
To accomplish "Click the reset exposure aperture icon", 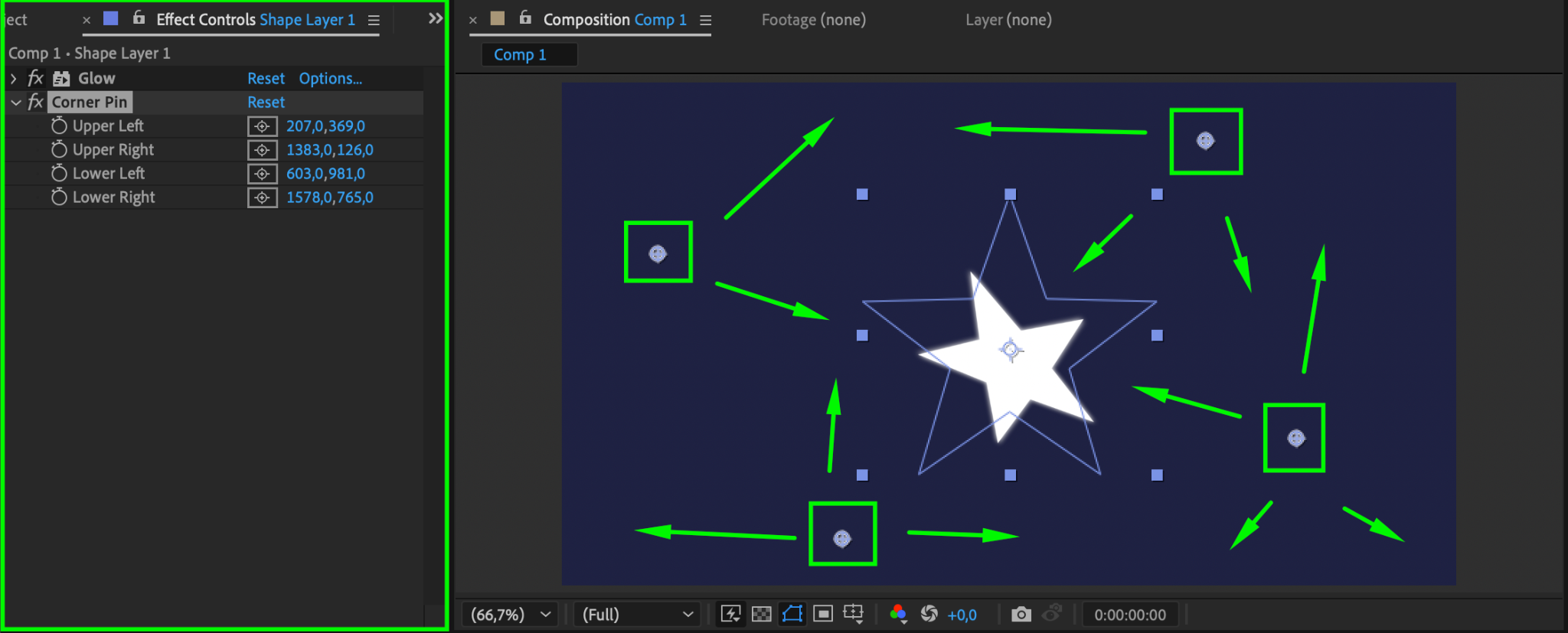I will [929, 614].
